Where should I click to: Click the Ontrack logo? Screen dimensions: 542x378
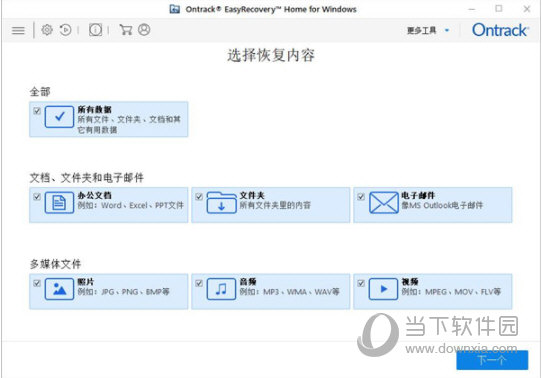(500, 30)
